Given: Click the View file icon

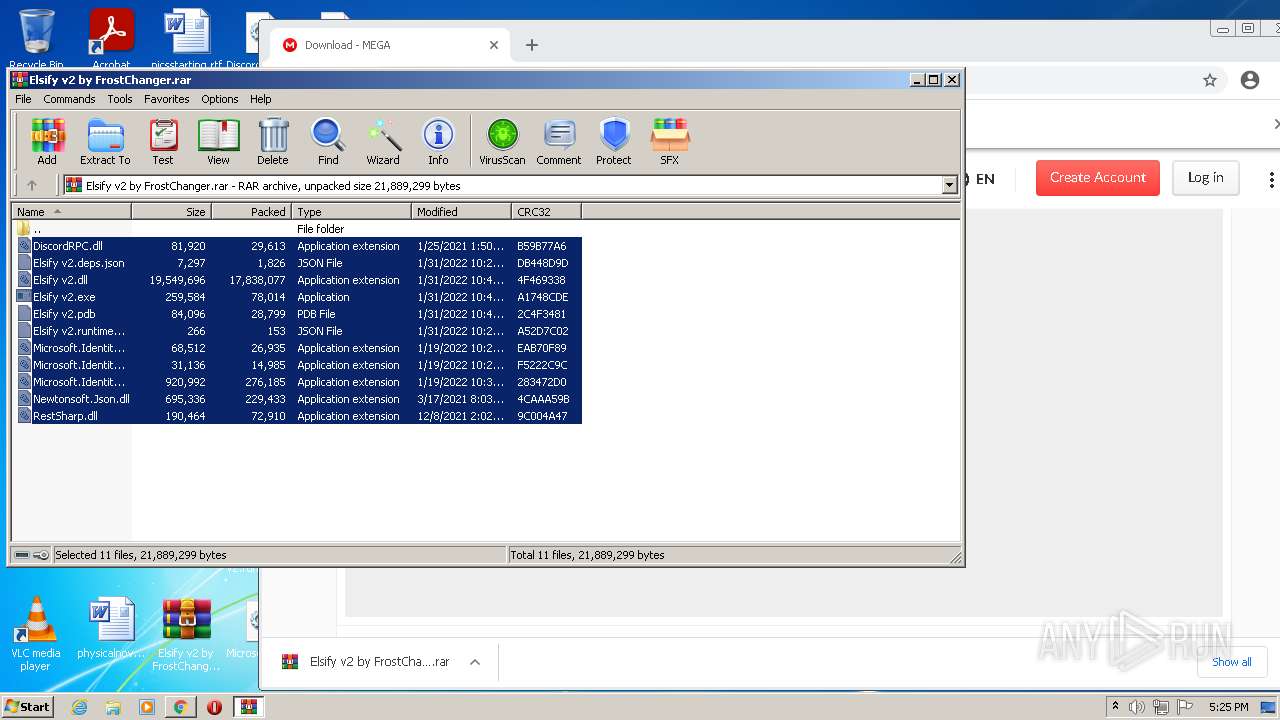Looking at the screenshot, I should pyautogui.click(x=218, y=141).
